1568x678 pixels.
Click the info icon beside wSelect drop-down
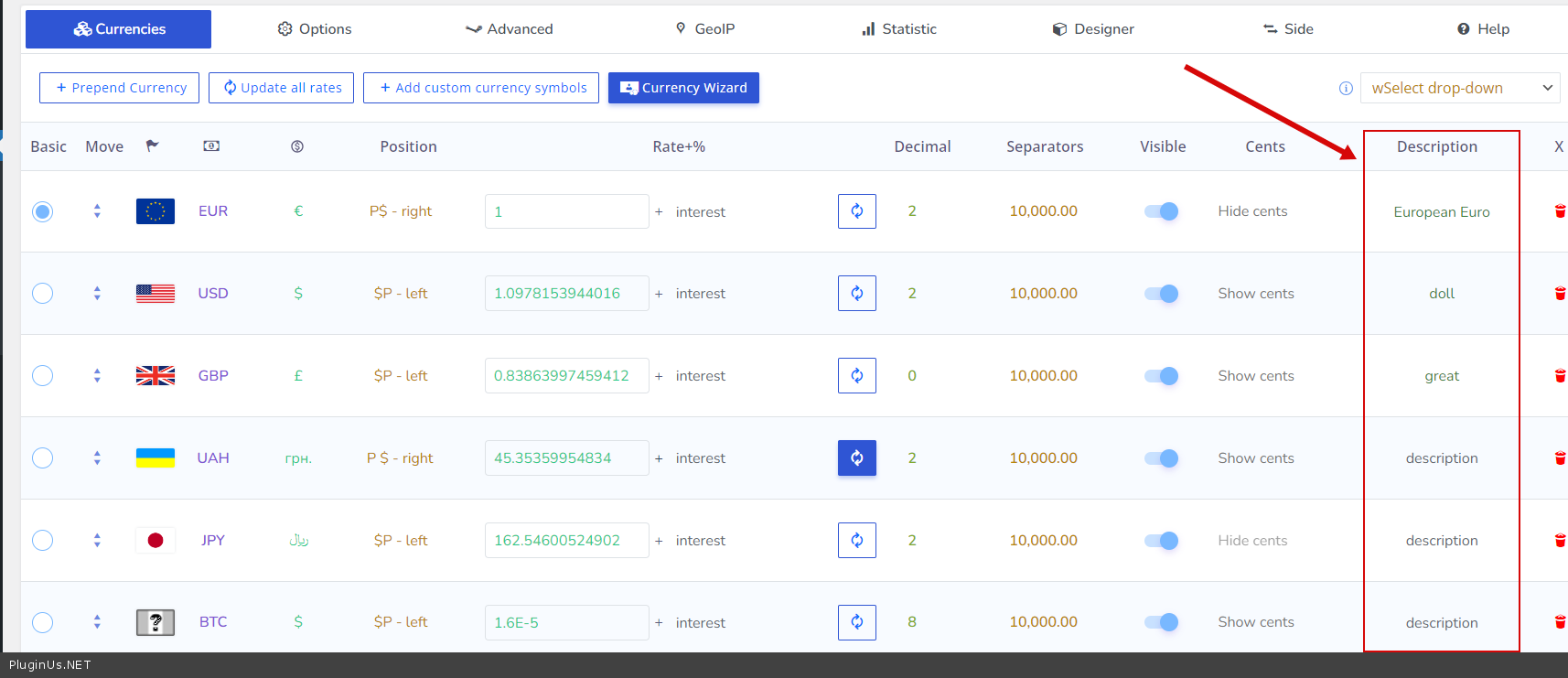1346,89
